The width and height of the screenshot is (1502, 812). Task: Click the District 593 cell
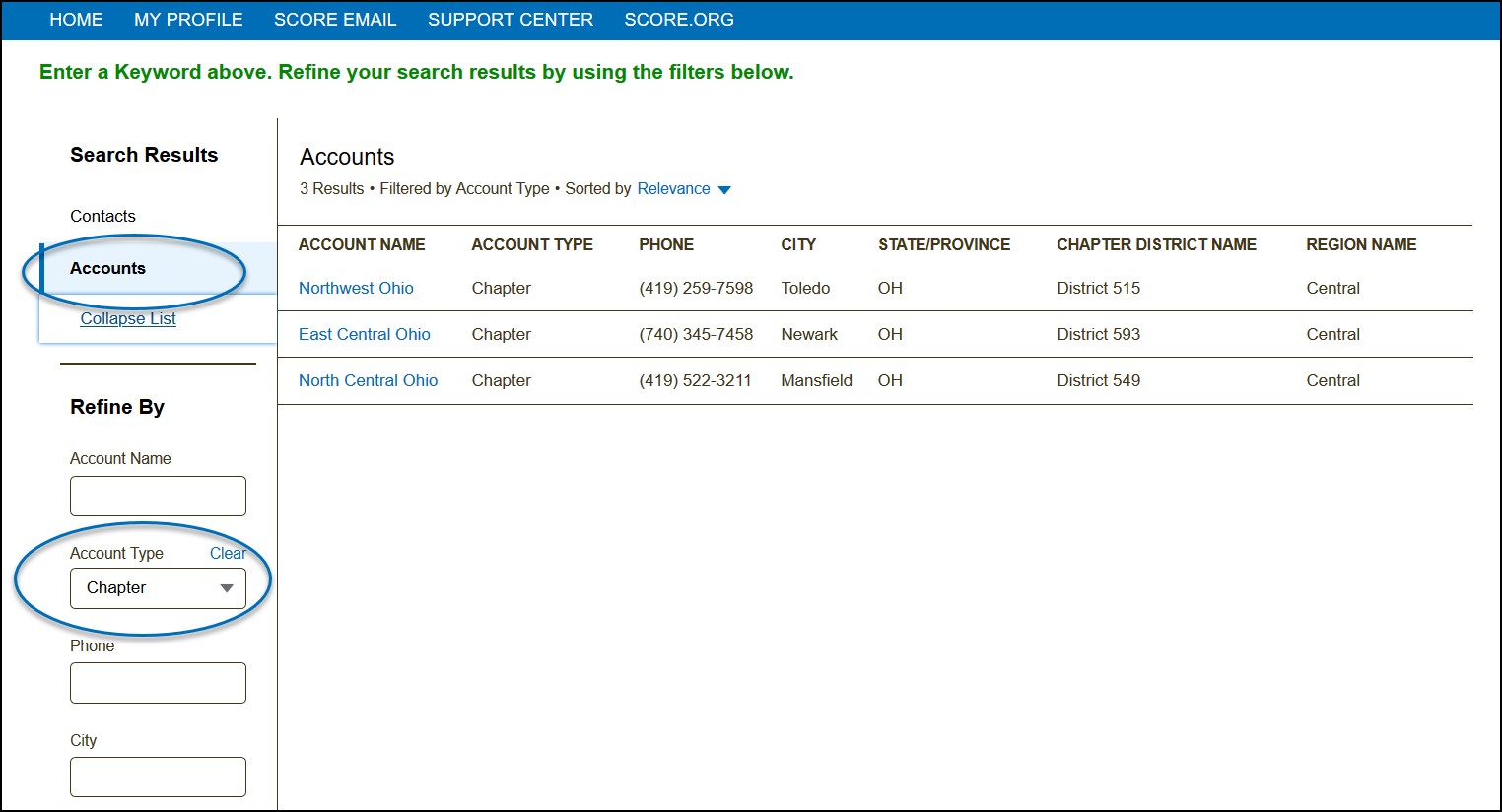click(1098, 334)
